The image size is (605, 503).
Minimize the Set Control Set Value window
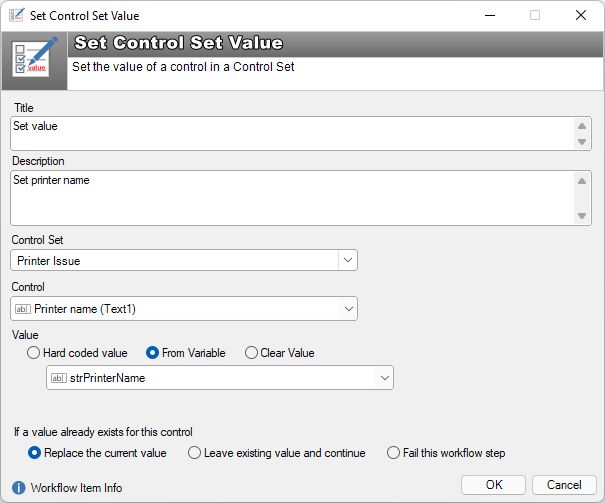pos(490,15)
